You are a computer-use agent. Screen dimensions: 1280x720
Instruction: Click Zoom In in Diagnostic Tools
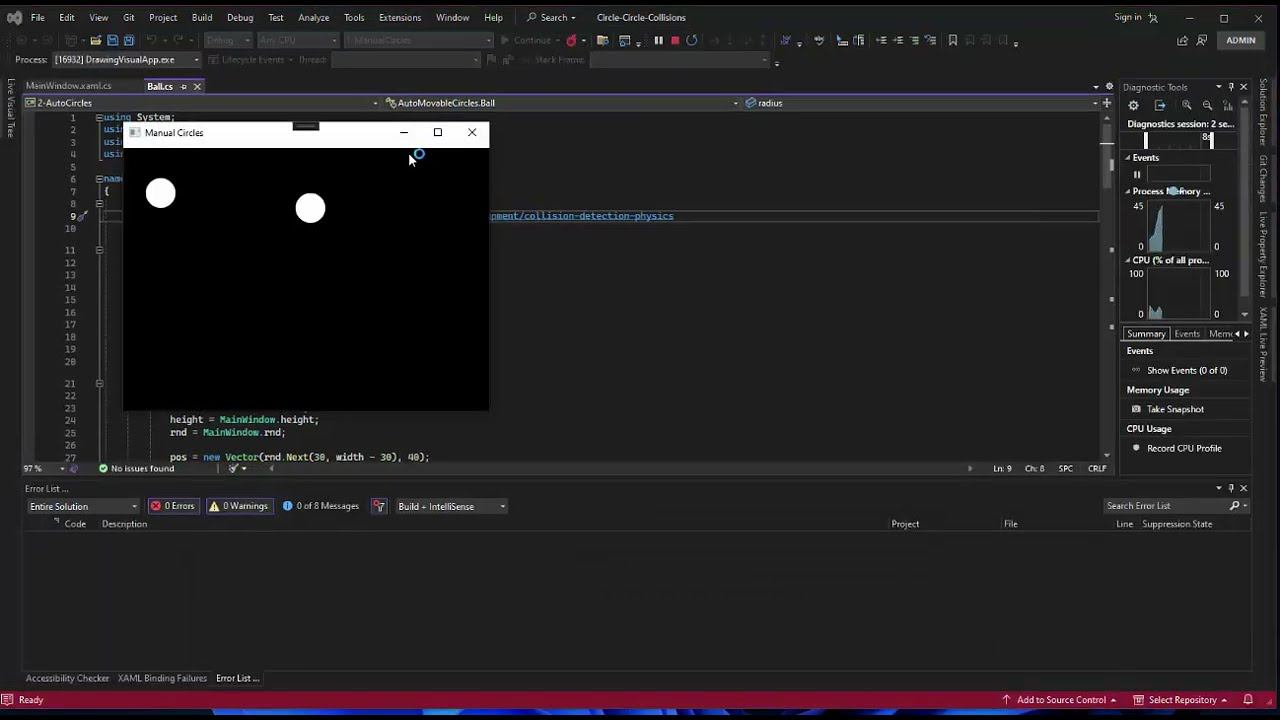click(x=1187, y=105)
